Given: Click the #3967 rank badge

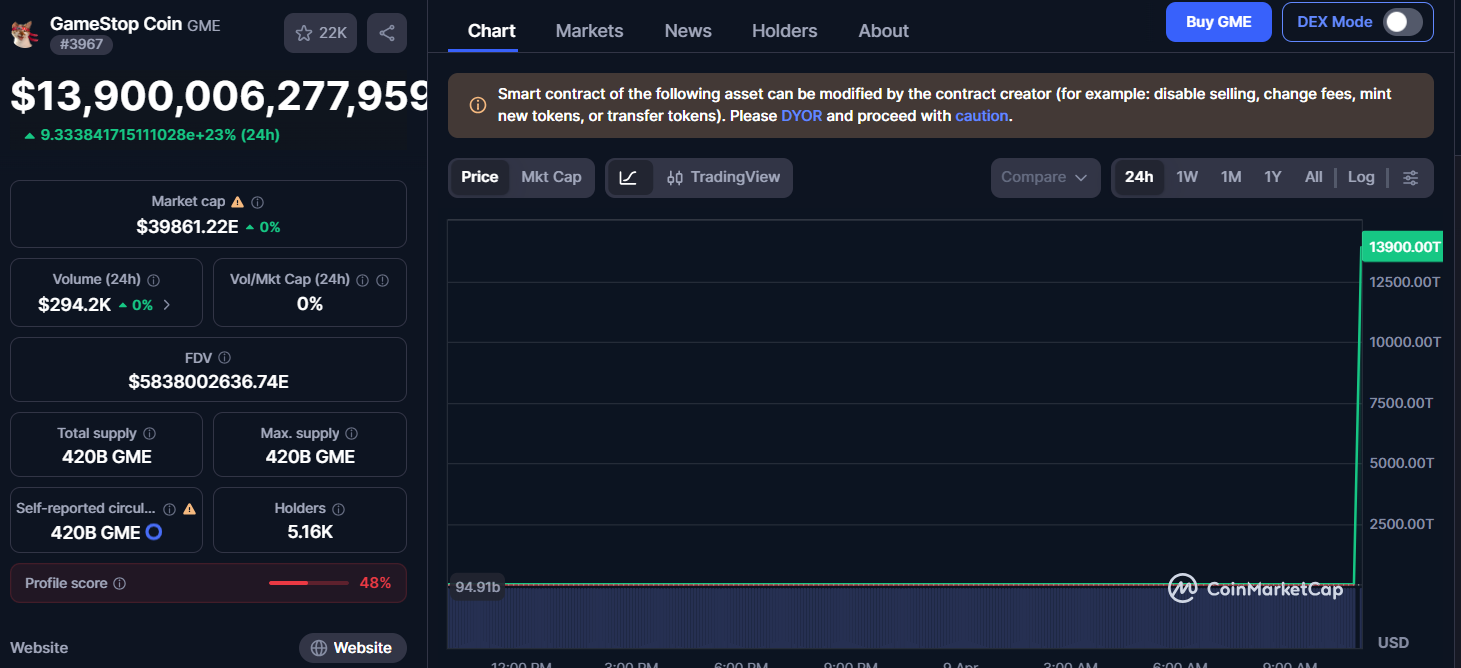Looking at the screenshot, I should tap(82, 44).
